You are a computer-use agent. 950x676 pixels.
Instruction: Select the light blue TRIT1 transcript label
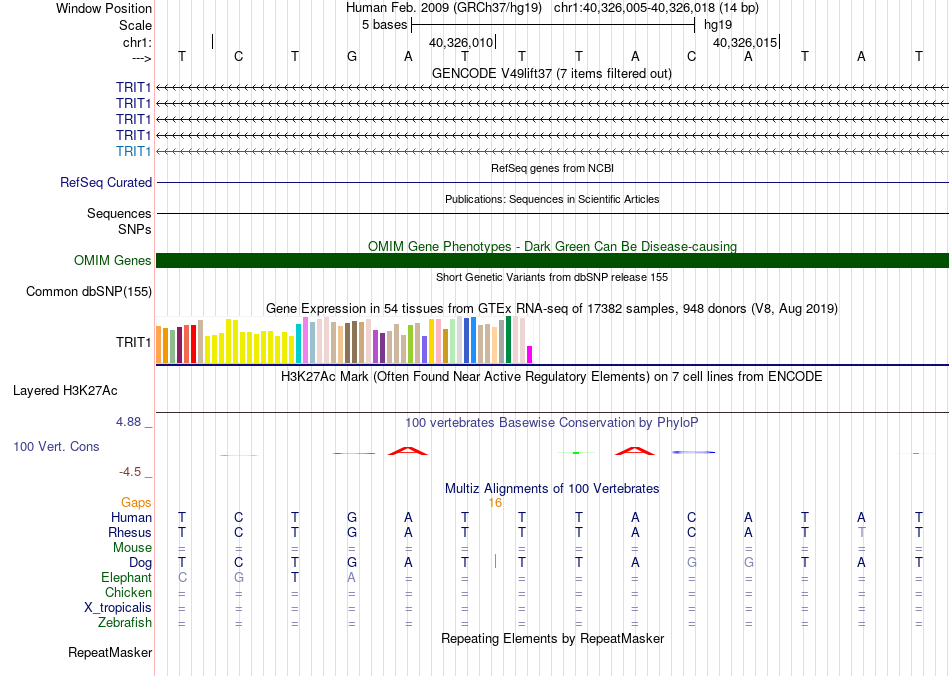[133, 151]
